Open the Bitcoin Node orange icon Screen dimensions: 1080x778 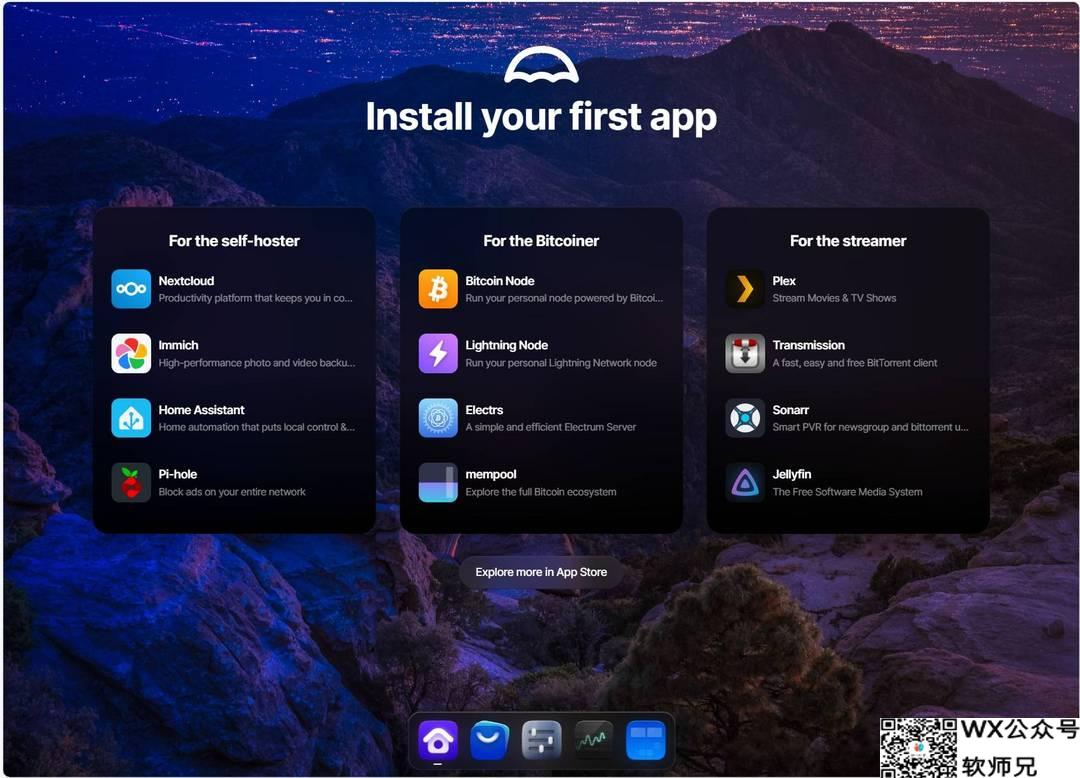(x=438, y=288)
